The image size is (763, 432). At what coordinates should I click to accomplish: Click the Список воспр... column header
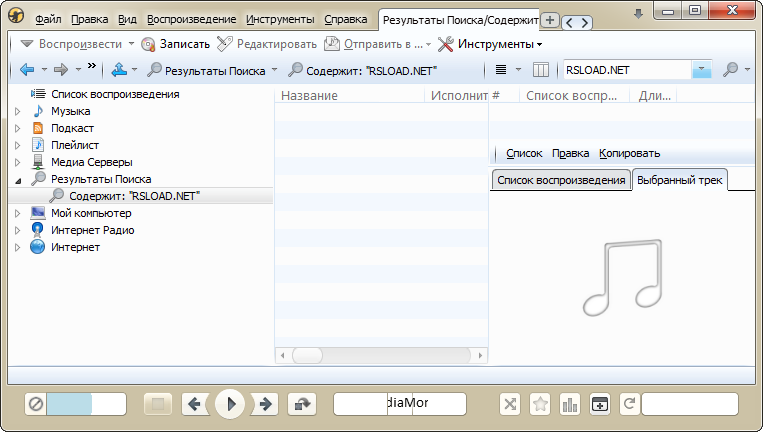click(575, 95)
